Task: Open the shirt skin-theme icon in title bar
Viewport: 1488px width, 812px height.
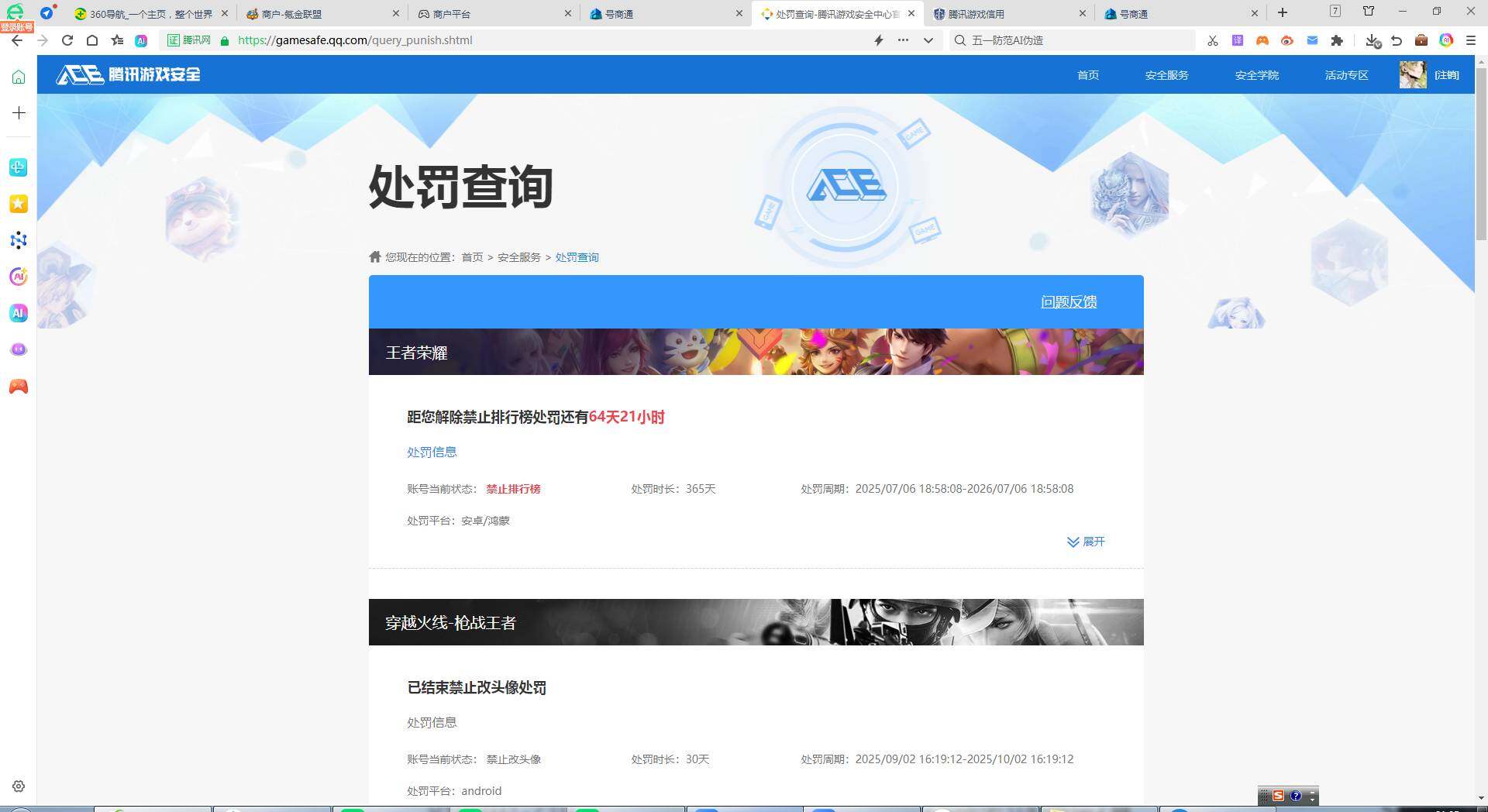Action: click(x=1369, y=11)
